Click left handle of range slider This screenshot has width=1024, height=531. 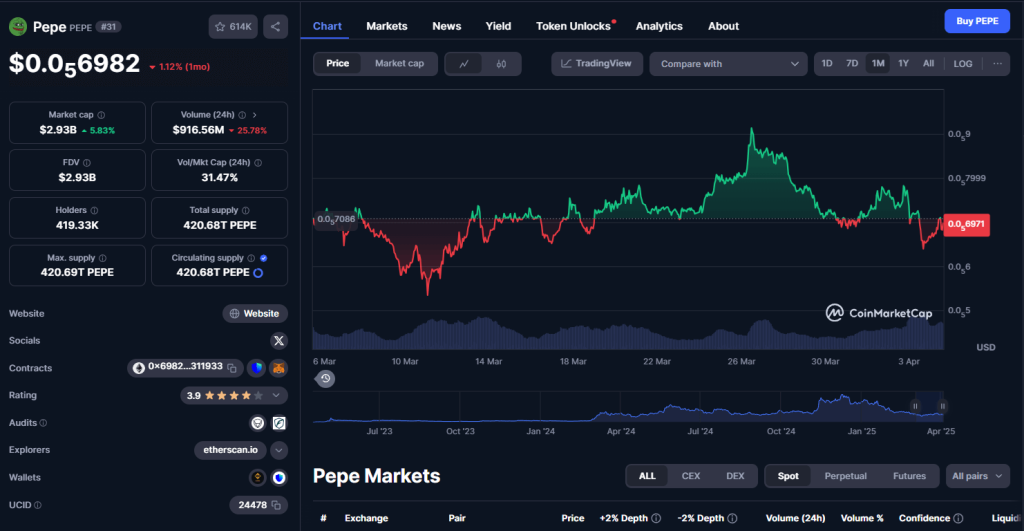[915, 406]
